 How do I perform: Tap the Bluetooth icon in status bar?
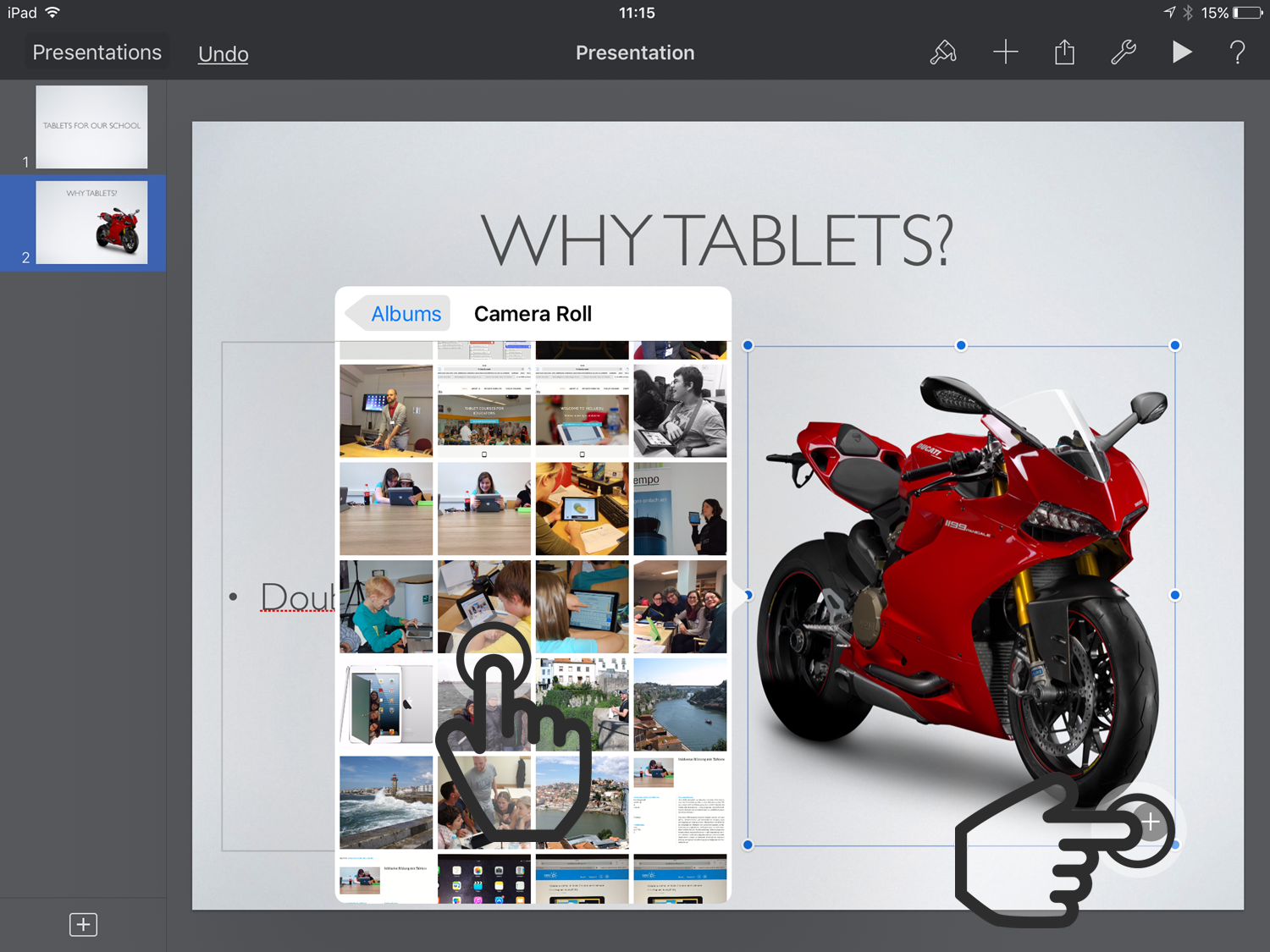tap(1187, 13)
